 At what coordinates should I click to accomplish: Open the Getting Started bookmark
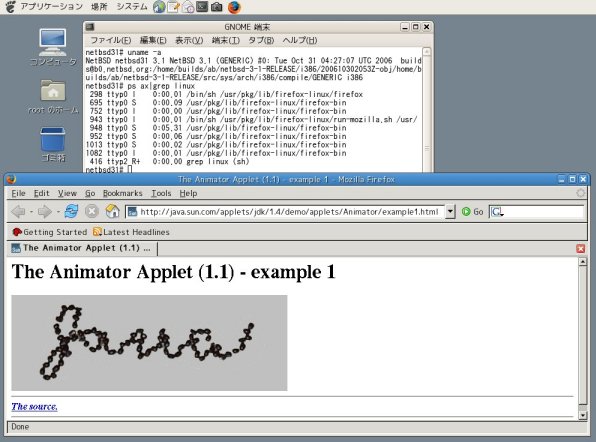click(49, 232)
